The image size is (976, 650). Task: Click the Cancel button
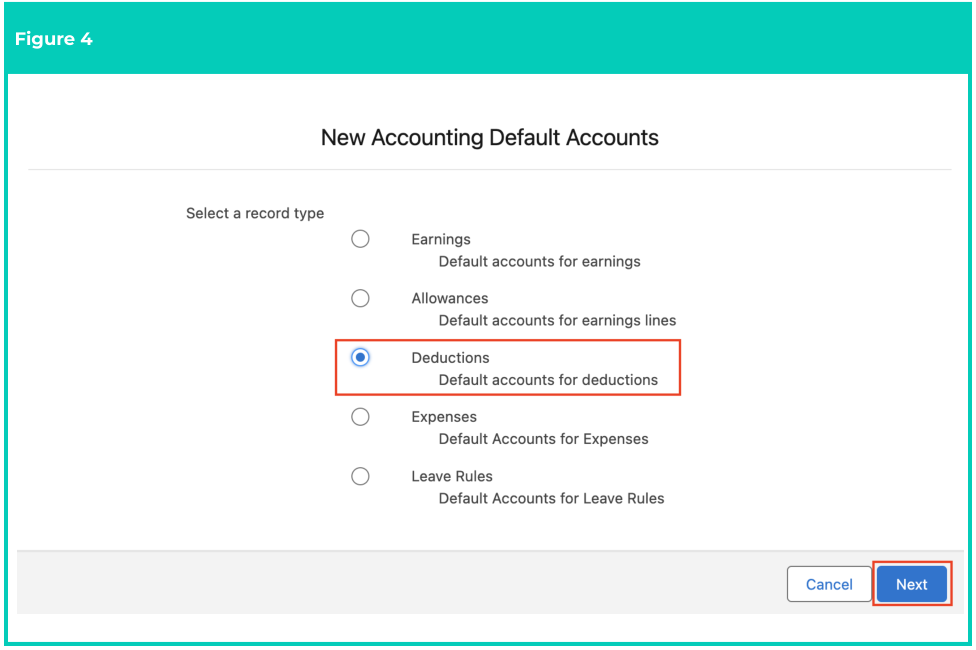point(829,584)
